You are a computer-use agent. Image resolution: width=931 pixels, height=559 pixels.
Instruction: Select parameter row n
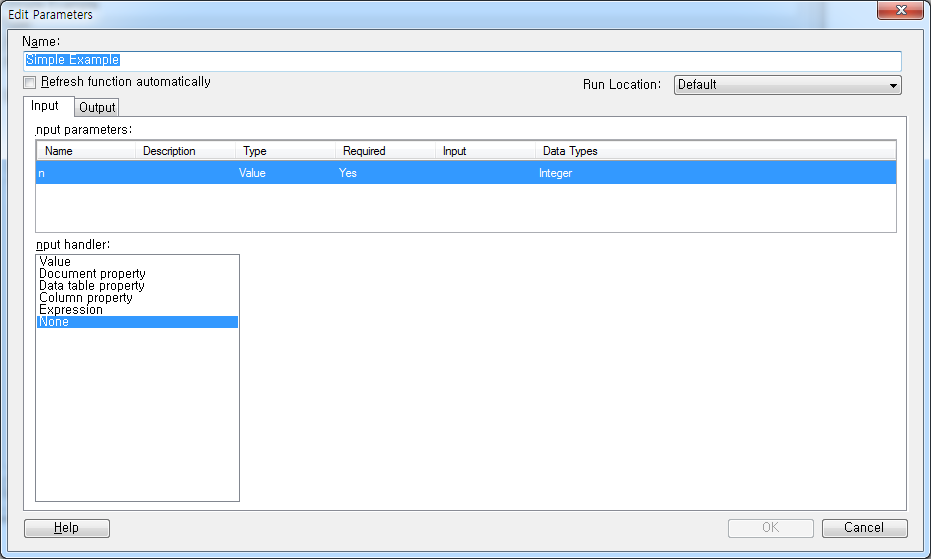pos(466,173)
